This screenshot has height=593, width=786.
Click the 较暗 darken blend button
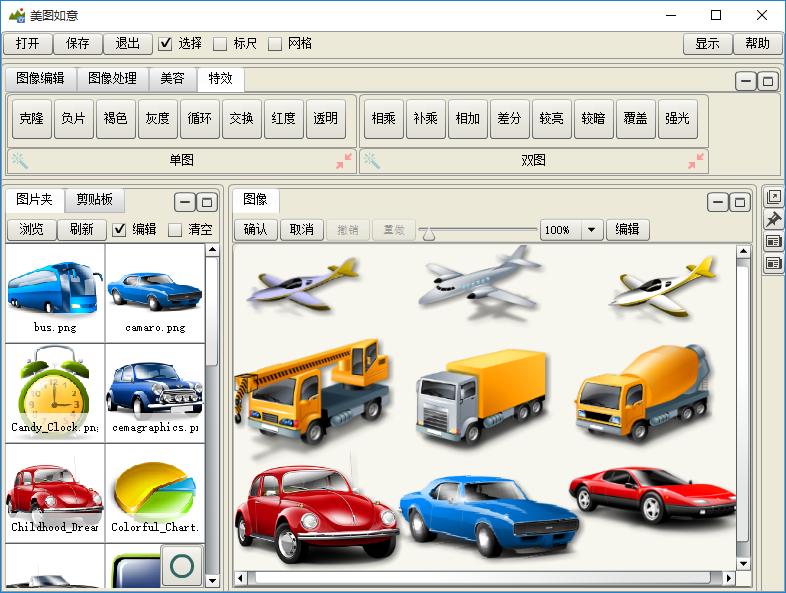tap(594, 119)
